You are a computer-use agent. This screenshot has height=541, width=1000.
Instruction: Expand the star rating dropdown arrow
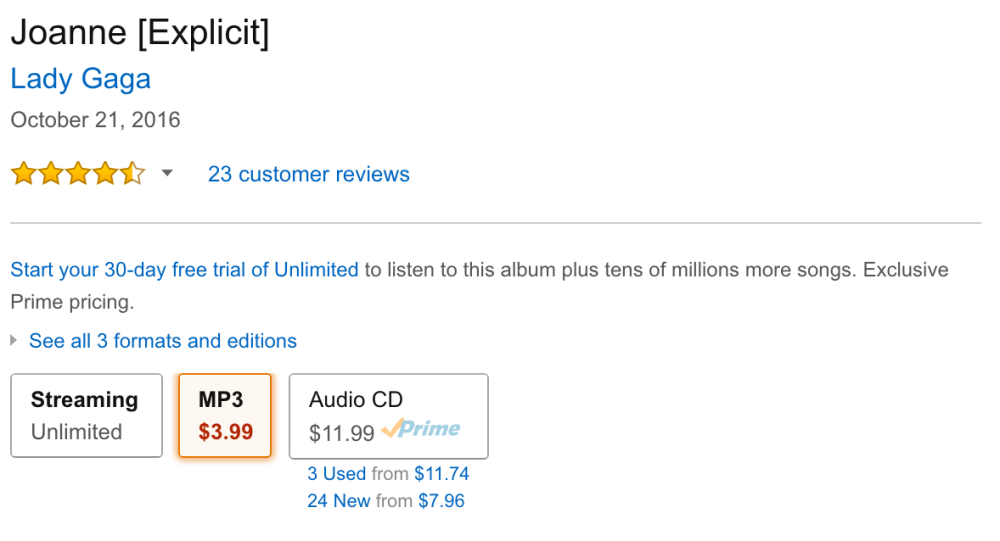click(167, 173)
